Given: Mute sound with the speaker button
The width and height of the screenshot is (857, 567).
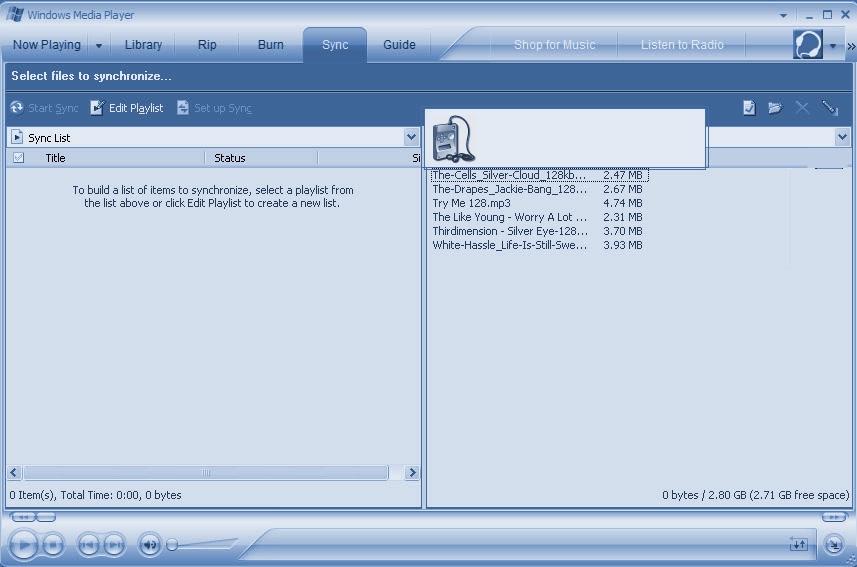Looking at the screenshot, I should (x=149, y=545).
